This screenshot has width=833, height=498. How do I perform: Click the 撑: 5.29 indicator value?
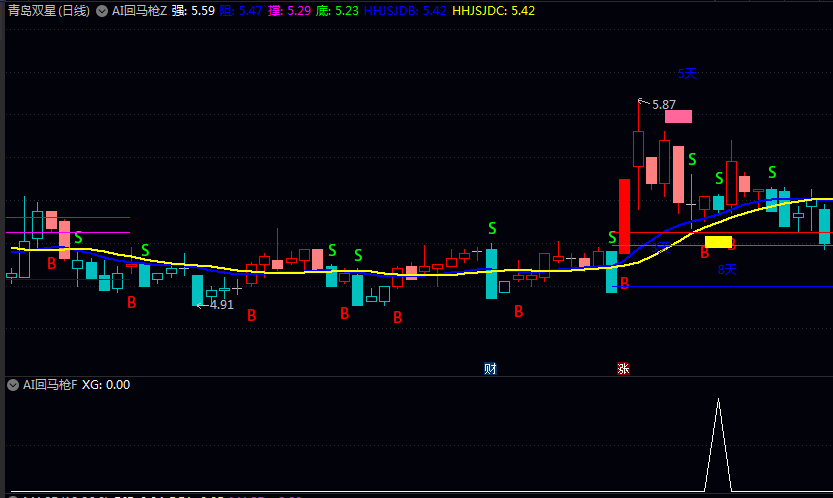(x=290, y=11)
